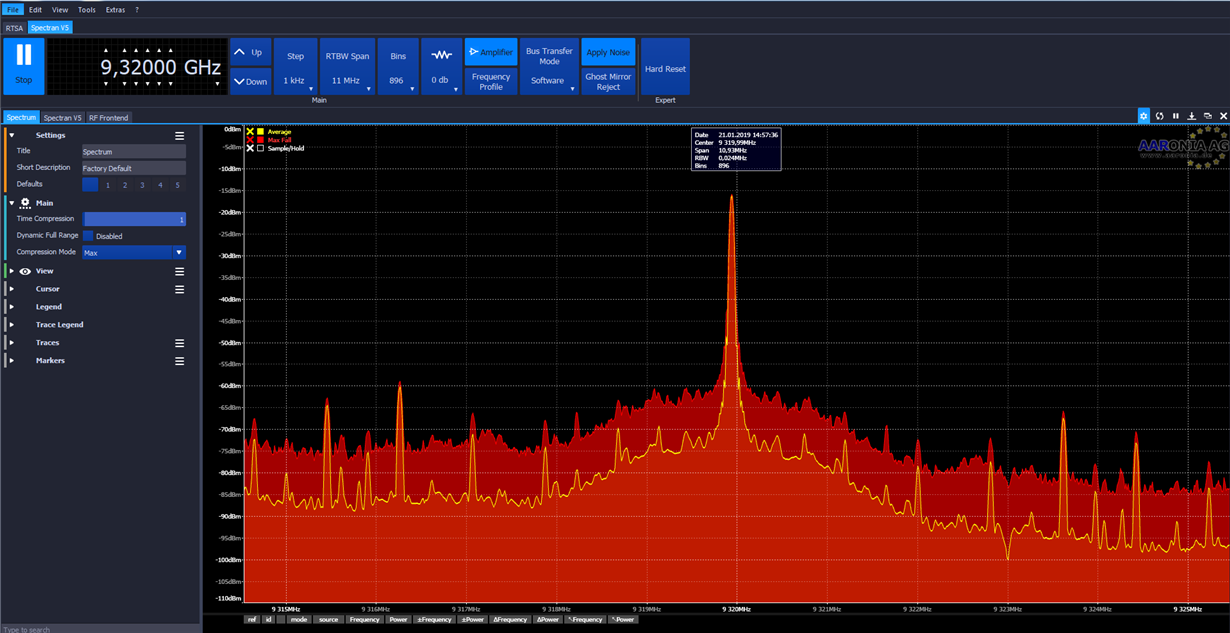
Task: Open spectrum panel settings gear icon
Action: click(x=1144, y=116)
